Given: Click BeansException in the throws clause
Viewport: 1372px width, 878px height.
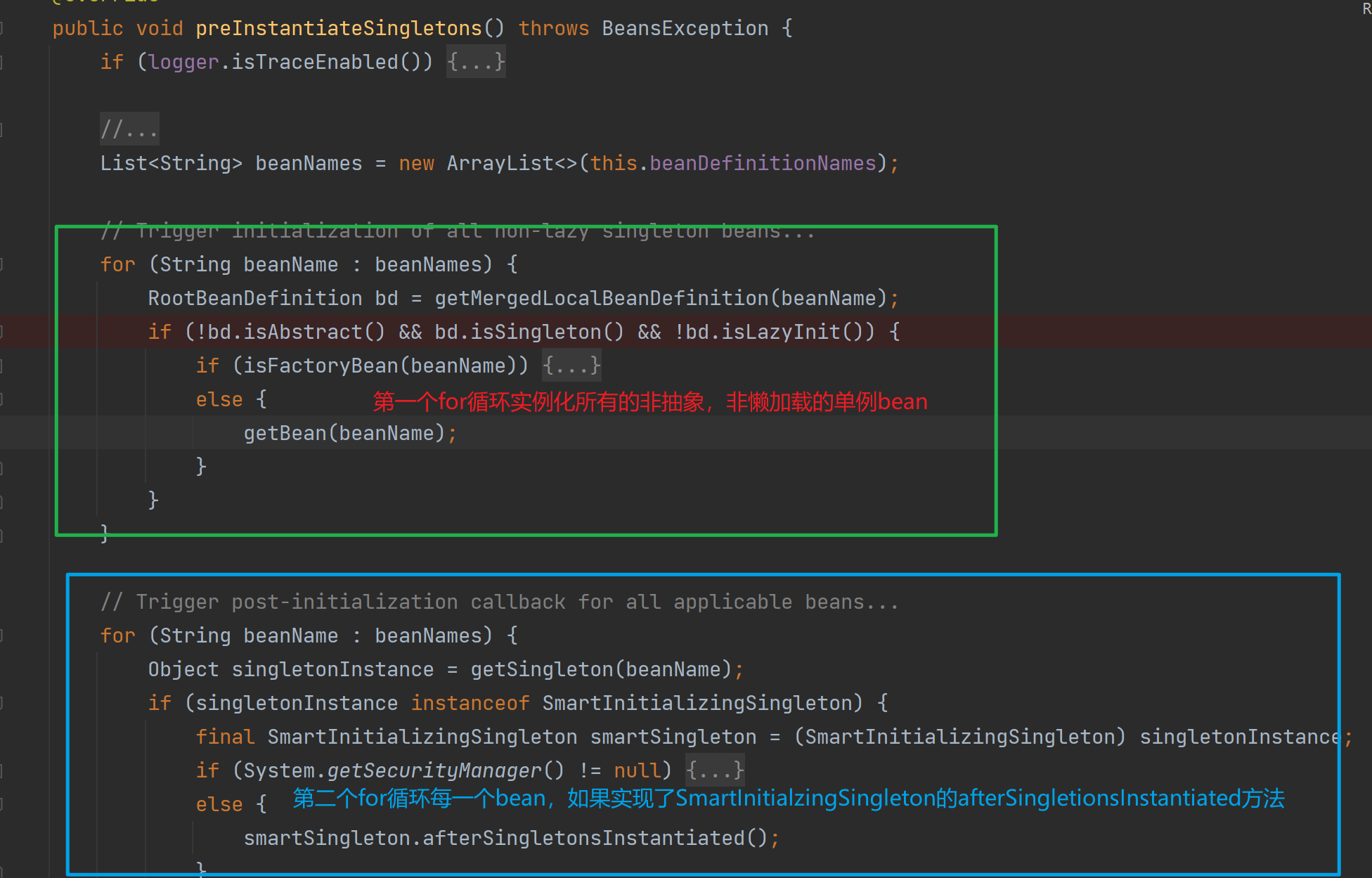Looking at the screenshot, I should pos(685,28).
